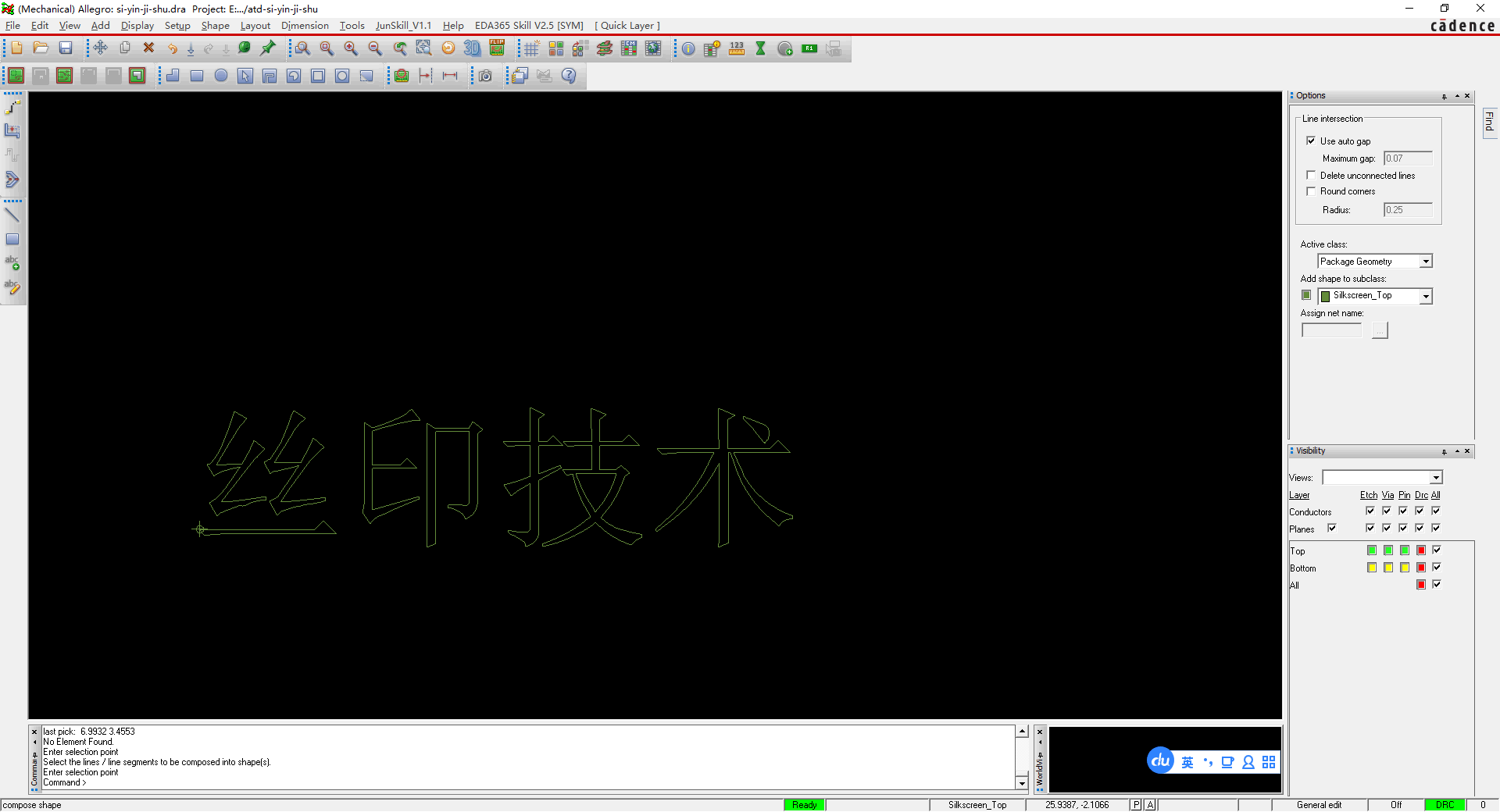
Task: Toggle the checkbox next to Planes label
Action: coord(1332,528)
